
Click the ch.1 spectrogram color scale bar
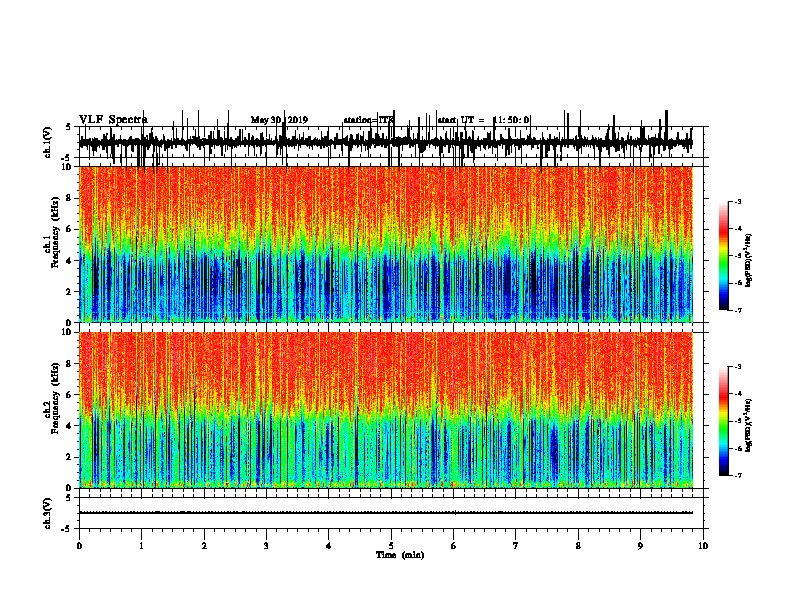tap(724, 256)
